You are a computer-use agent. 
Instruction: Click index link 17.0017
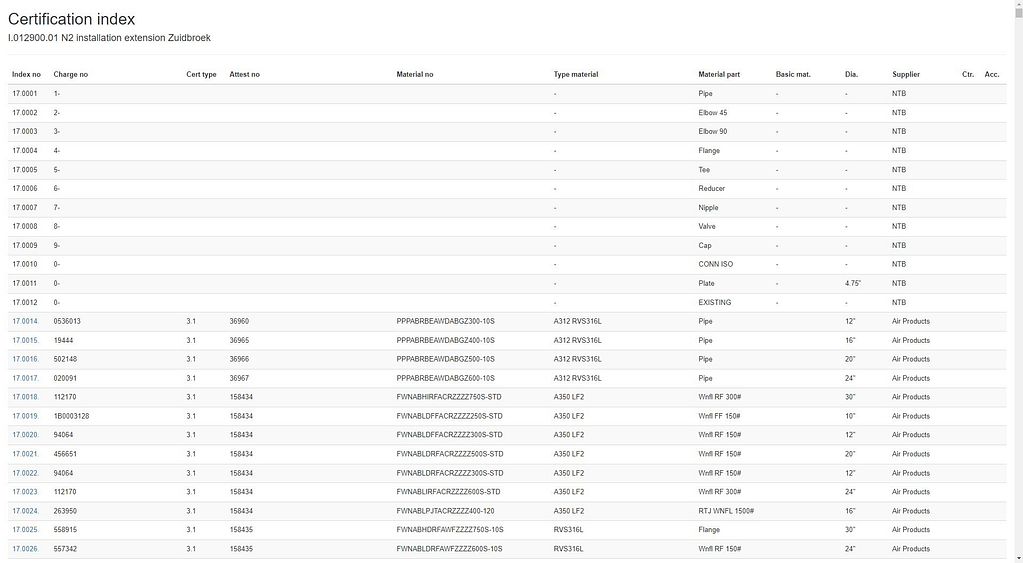pyautogui.click(x=25, y=378)
